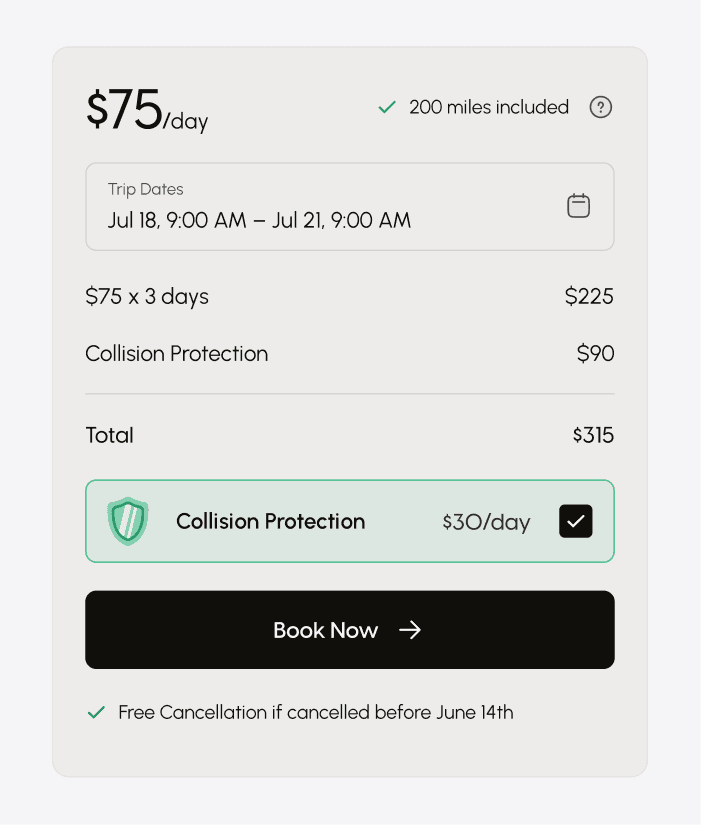
Task: Click the Free Cancellation policy text
Action: [x=315, y=713]
